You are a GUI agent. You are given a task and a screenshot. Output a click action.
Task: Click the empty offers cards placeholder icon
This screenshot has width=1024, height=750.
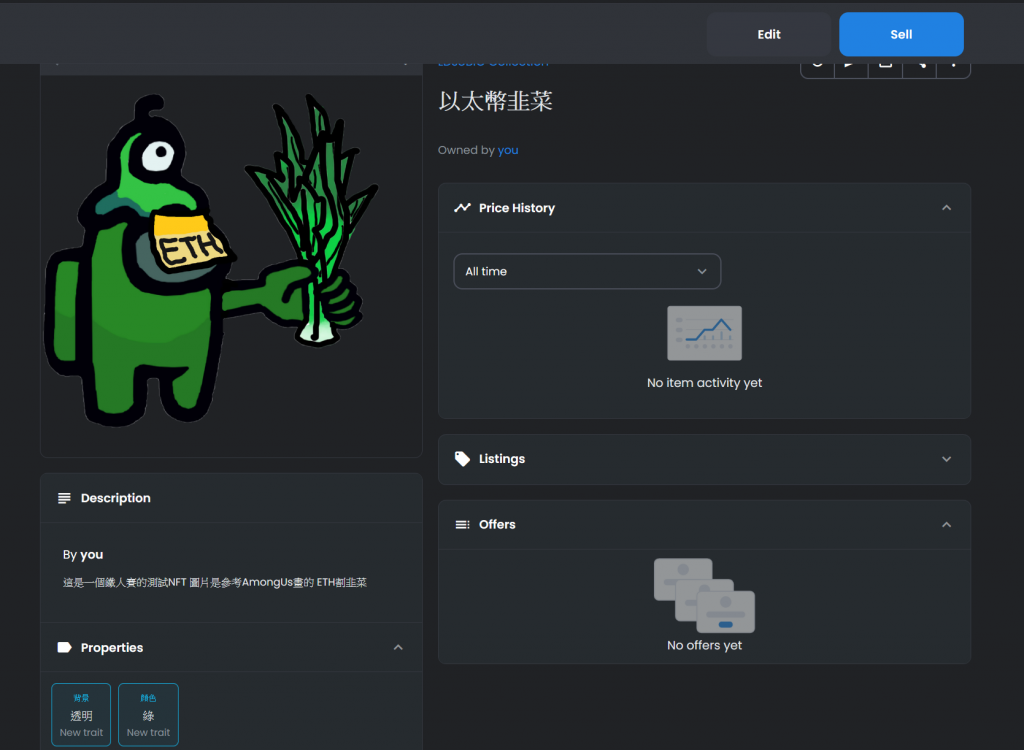coord(704,595)
